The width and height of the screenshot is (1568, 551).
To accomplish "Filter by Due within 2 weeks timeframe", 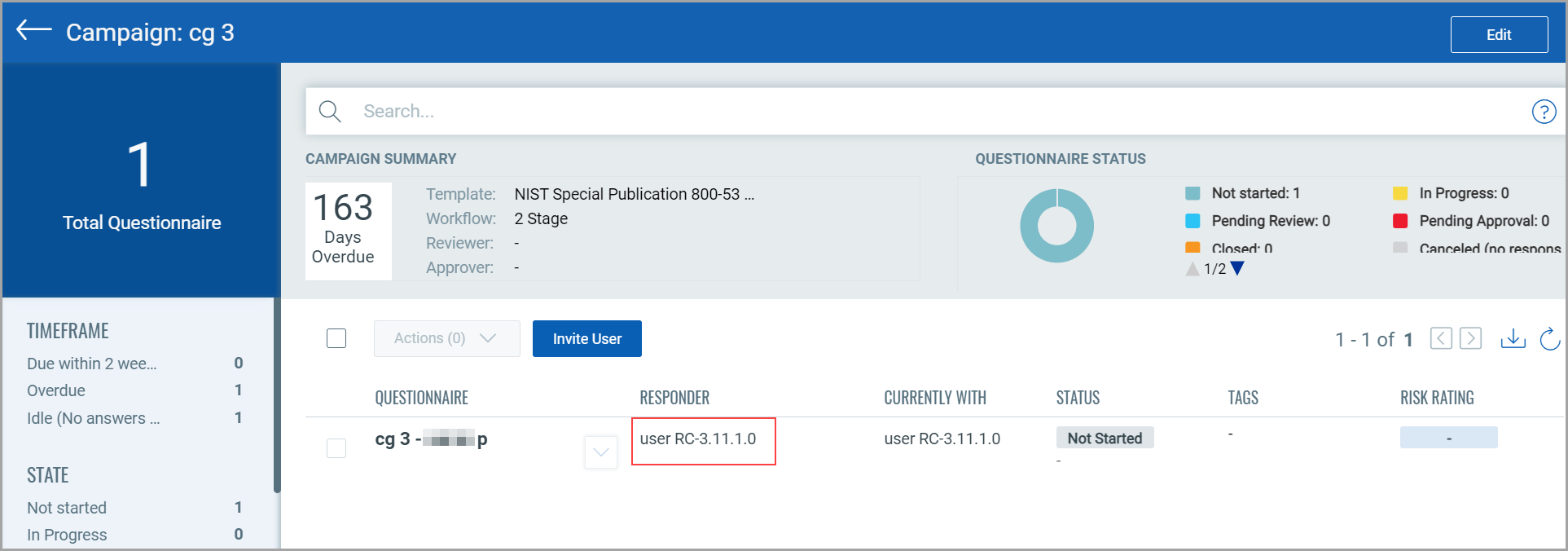I will tap(91, 364).
